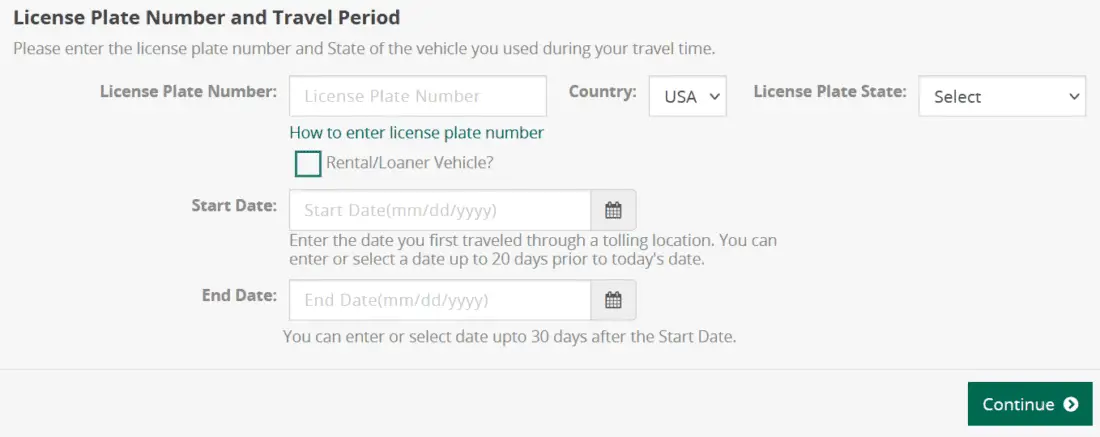This screenshot has height=437, width=1100.
Task: Click into the Start Date input box
Action: [x=440, y=210]
